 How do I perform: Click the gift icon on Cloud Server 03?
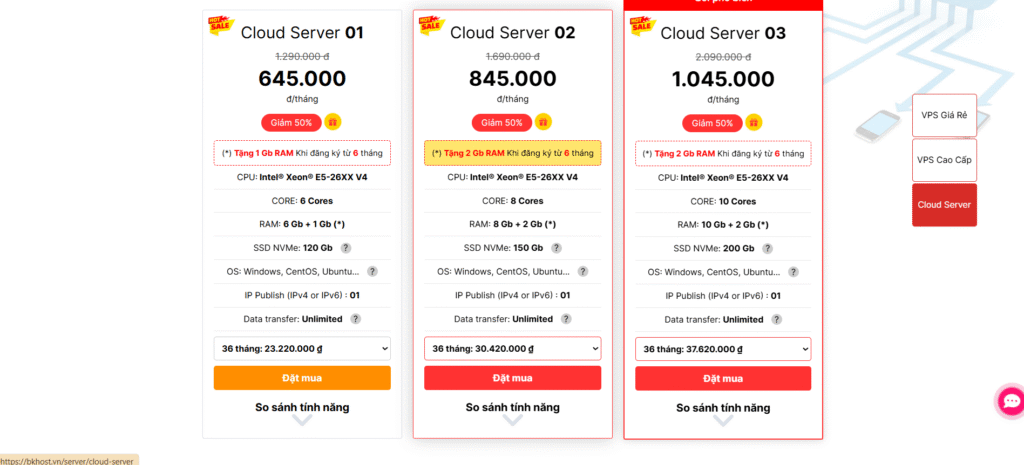pyautogui.click(x=754, y=123)
